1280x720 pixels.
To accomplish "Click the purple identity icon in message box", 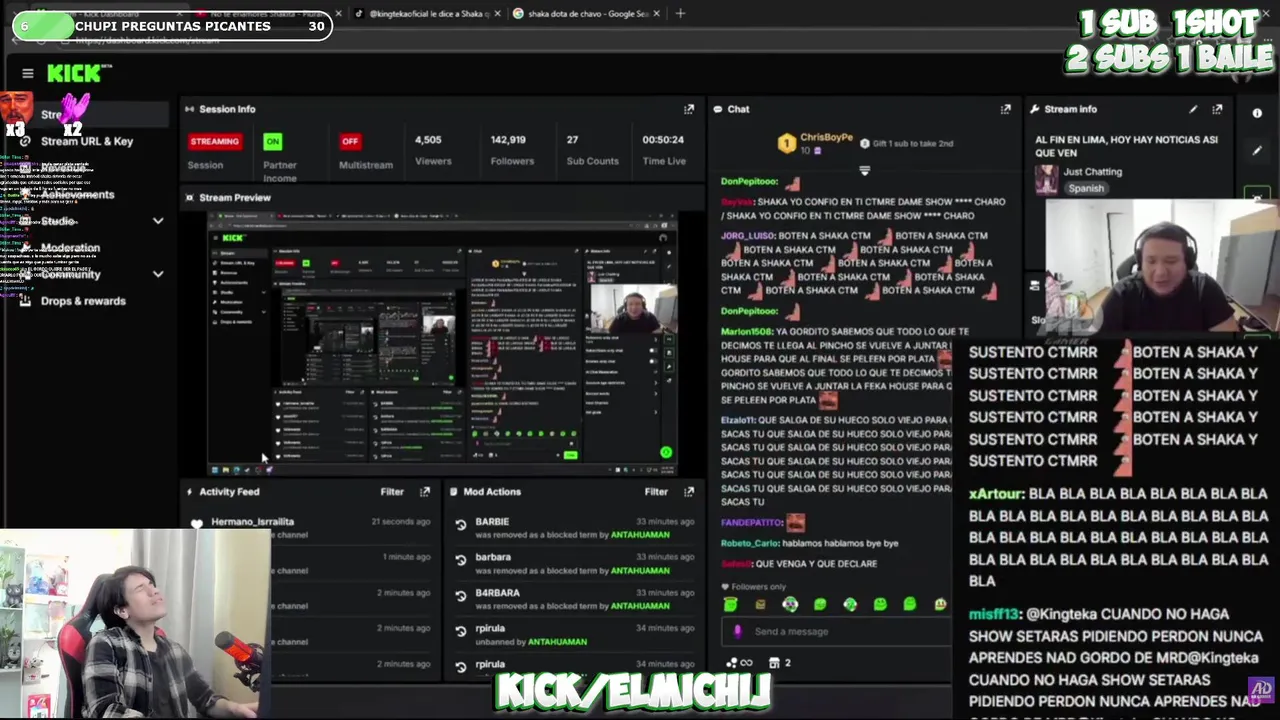I will [x=738, y=631].
